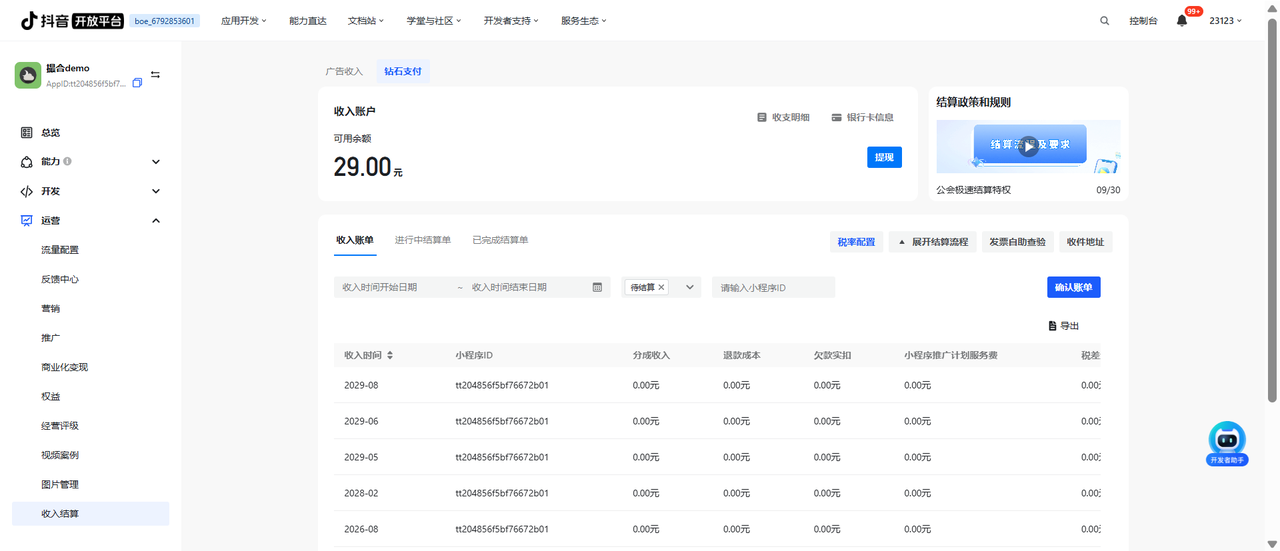Copy the AppID using copy icon
This screenshot has height=551, width=1280.
point(137,83)
